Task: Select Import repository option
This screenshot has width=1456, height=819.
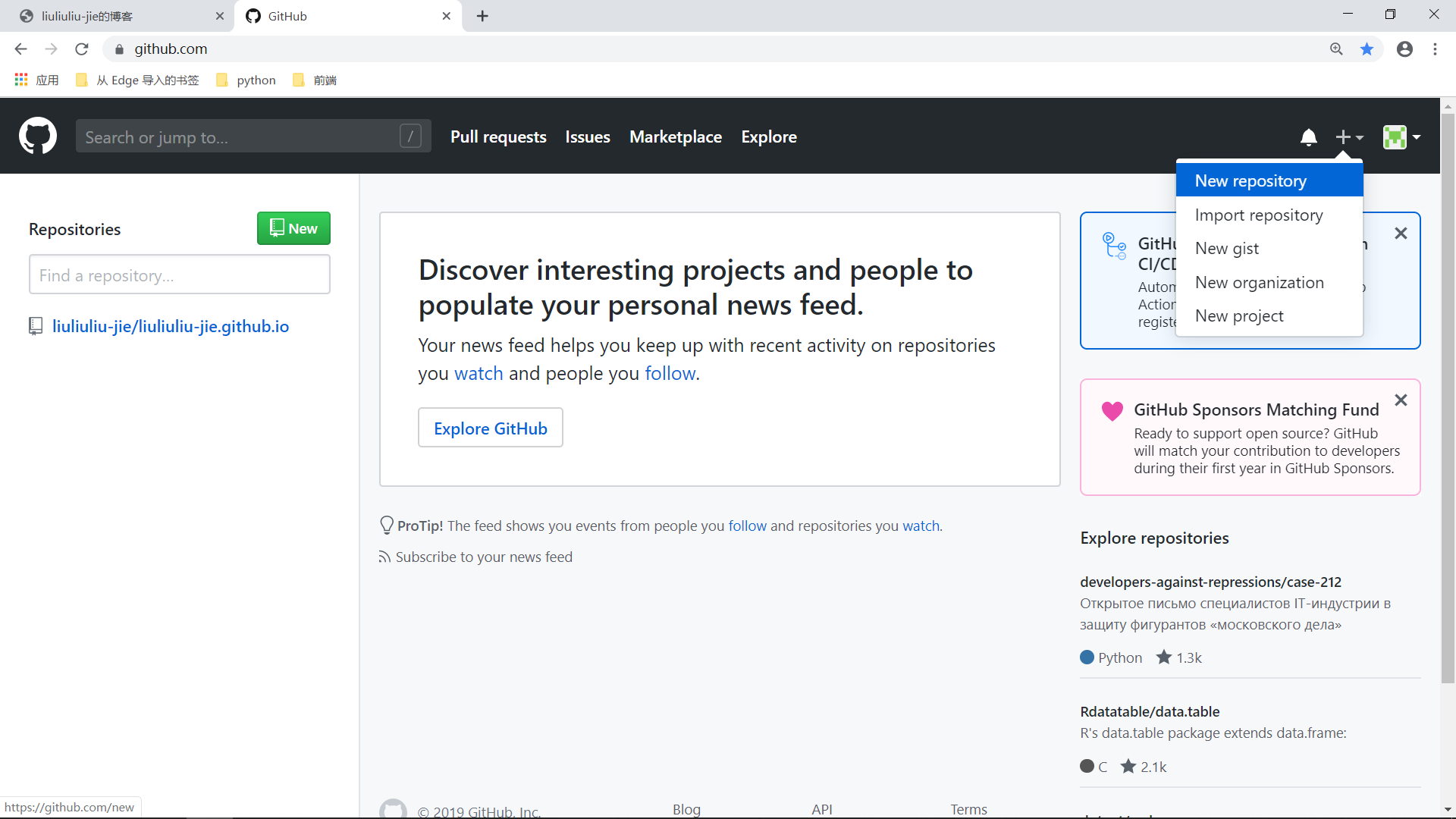Action: click(x=1258, y=215)
